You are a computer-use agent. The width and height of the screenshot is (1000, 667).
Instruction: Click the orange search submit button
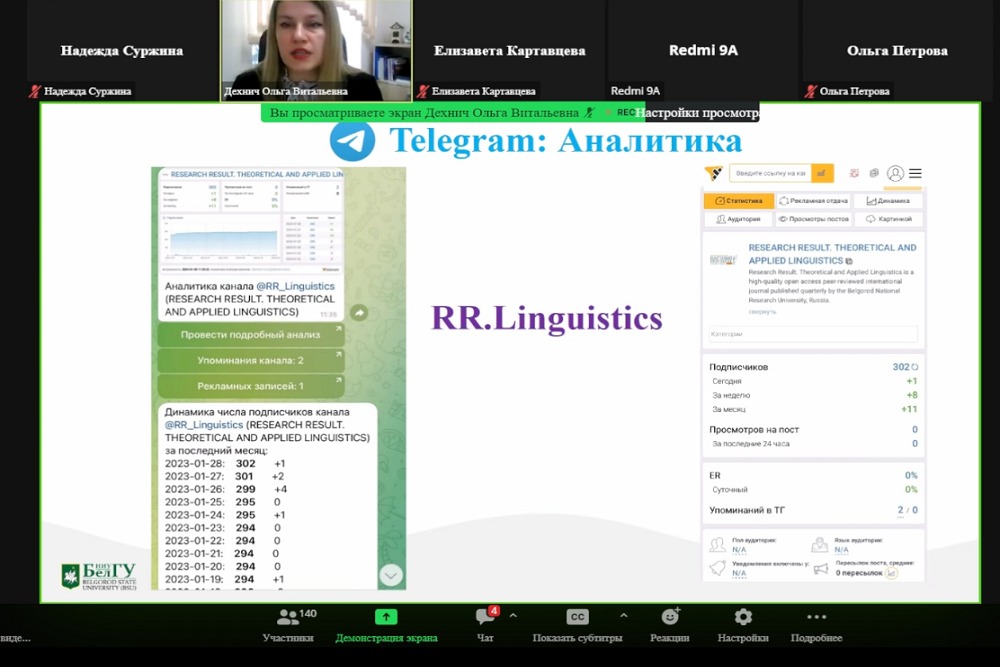click(x=822, y=173)
